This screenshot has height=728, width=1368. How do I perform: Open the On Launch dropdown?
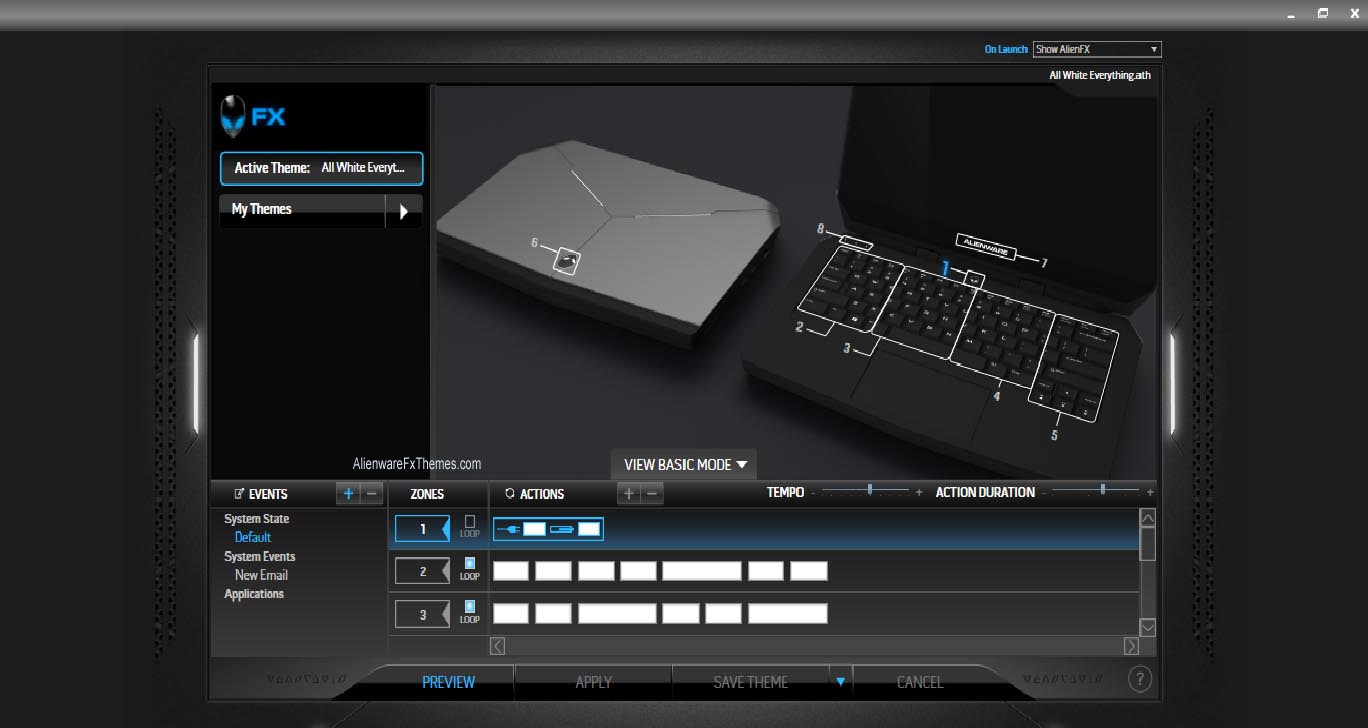1097,49
